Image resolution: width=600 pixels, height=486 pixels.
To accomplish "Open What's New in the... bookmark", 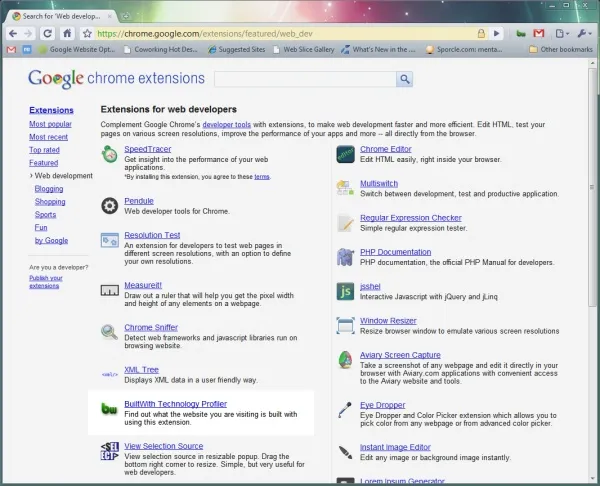I will coord(378,49).
